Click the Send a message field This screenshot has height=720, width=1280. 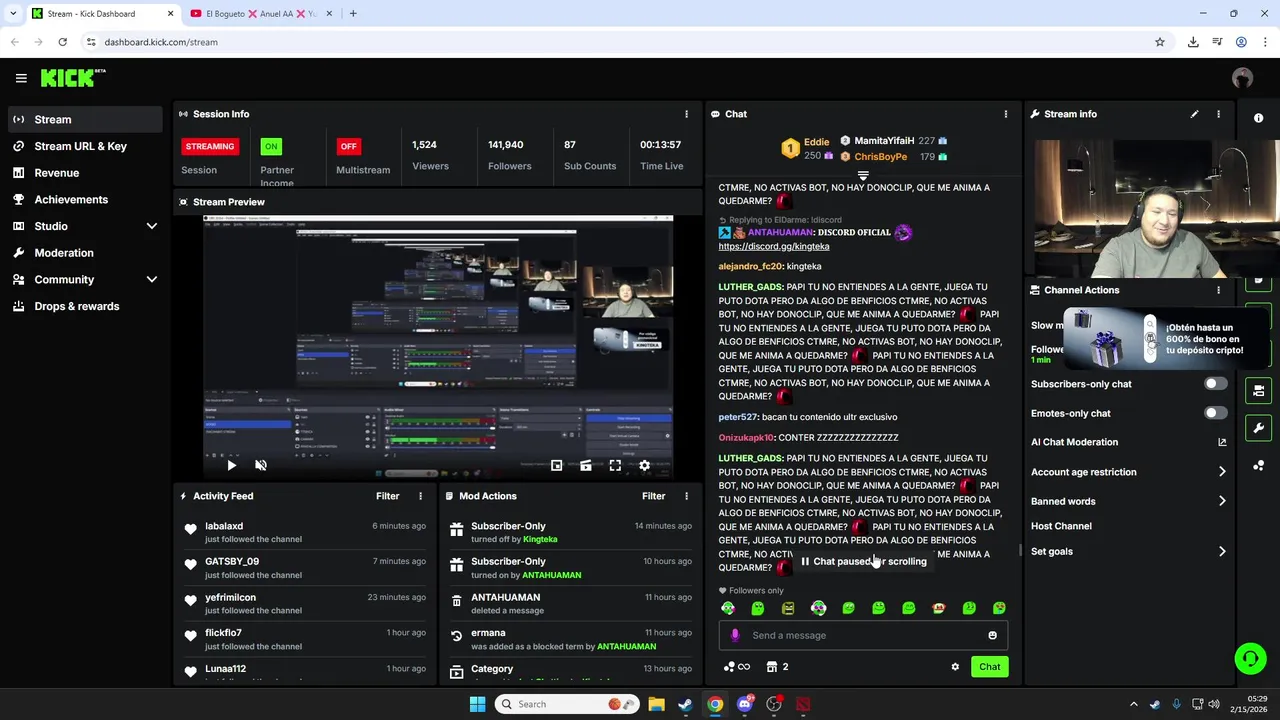click(862, 635)
